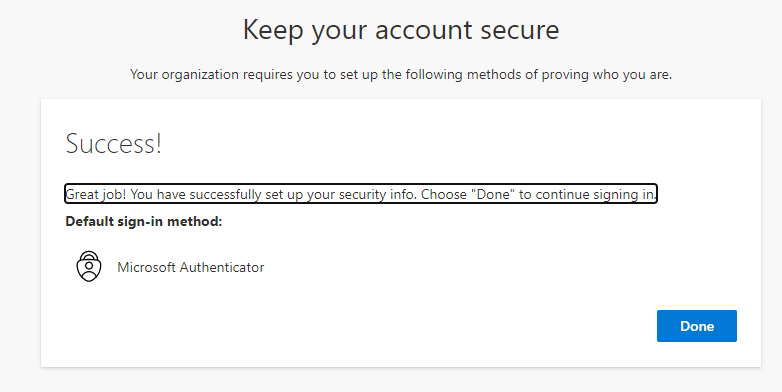The height and width of the screenshot is (392, 782).
Task: Click the words "Great job!" in the message
Action: click(96, 194)
